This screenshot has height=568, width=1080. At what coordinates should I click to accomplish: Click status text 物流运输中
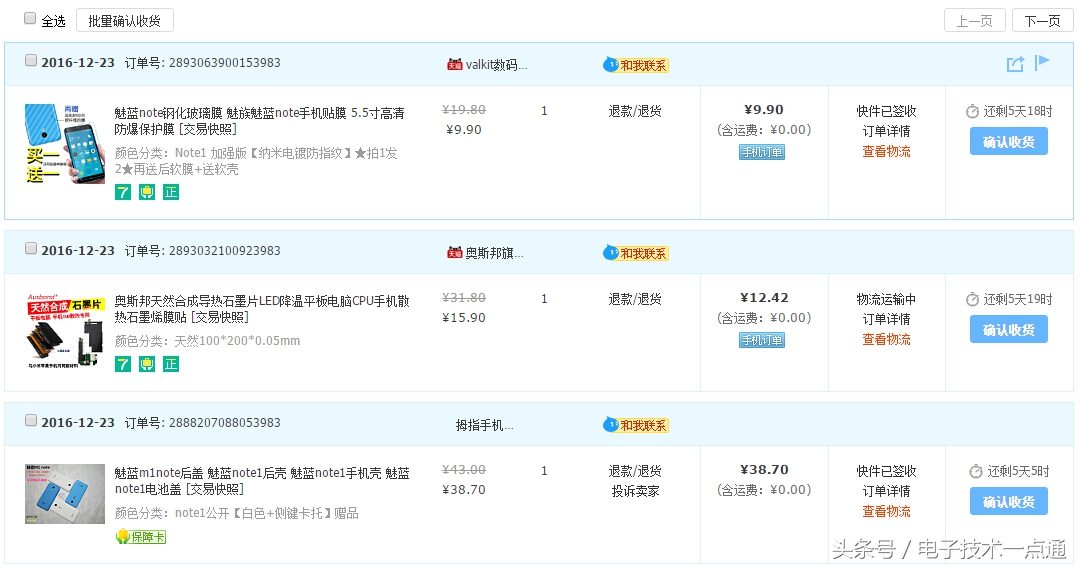click(886, 299)
